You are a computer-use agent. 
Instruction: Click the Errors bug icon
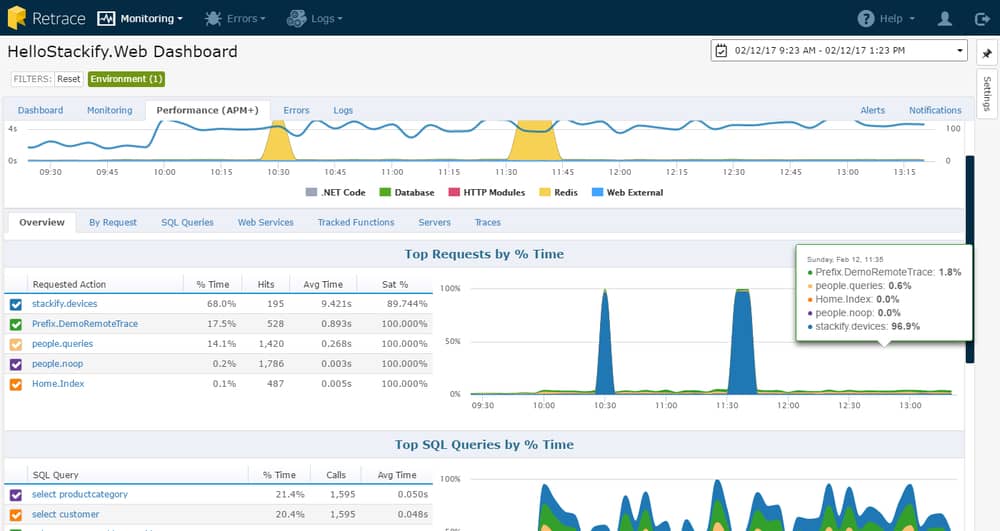[213, 18]
